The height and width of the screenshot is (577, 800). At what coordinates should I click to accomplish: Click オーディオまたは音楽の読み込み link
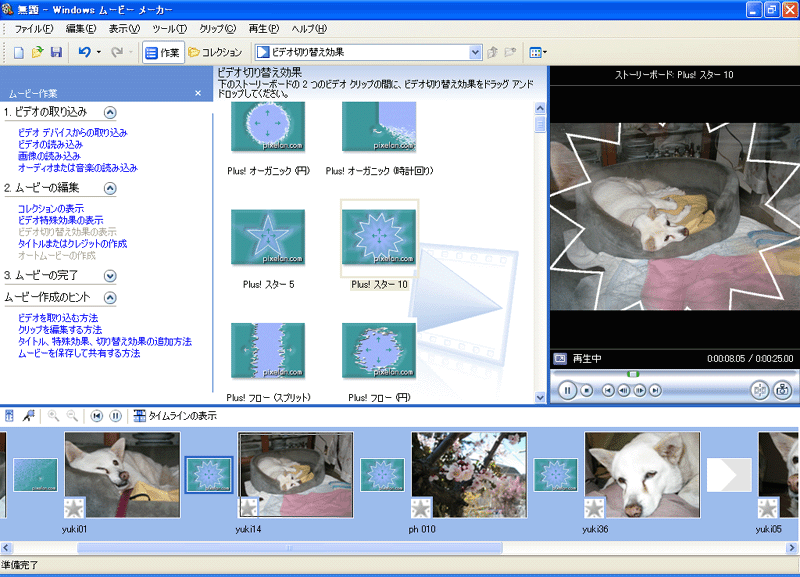[x=78, y=168]
